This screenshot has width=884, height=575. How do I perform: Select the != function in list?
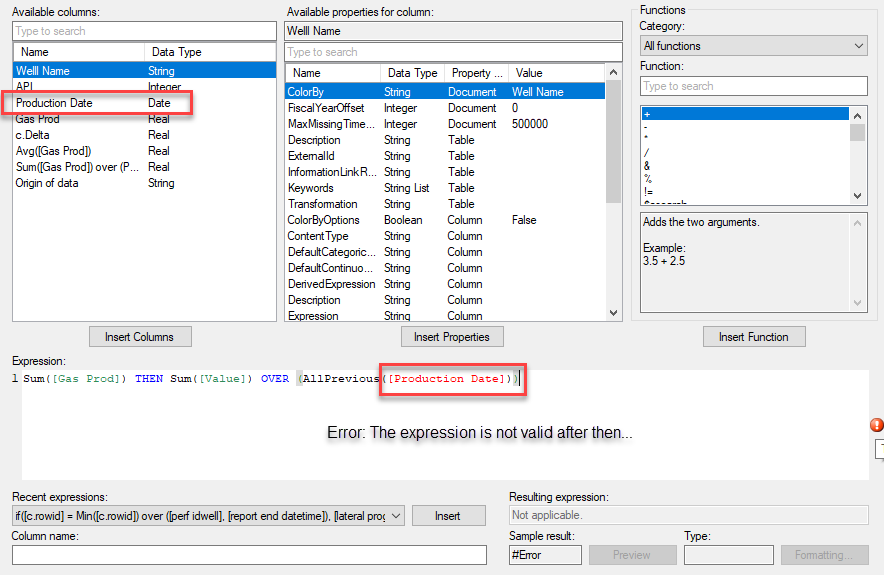pos(745,192)
